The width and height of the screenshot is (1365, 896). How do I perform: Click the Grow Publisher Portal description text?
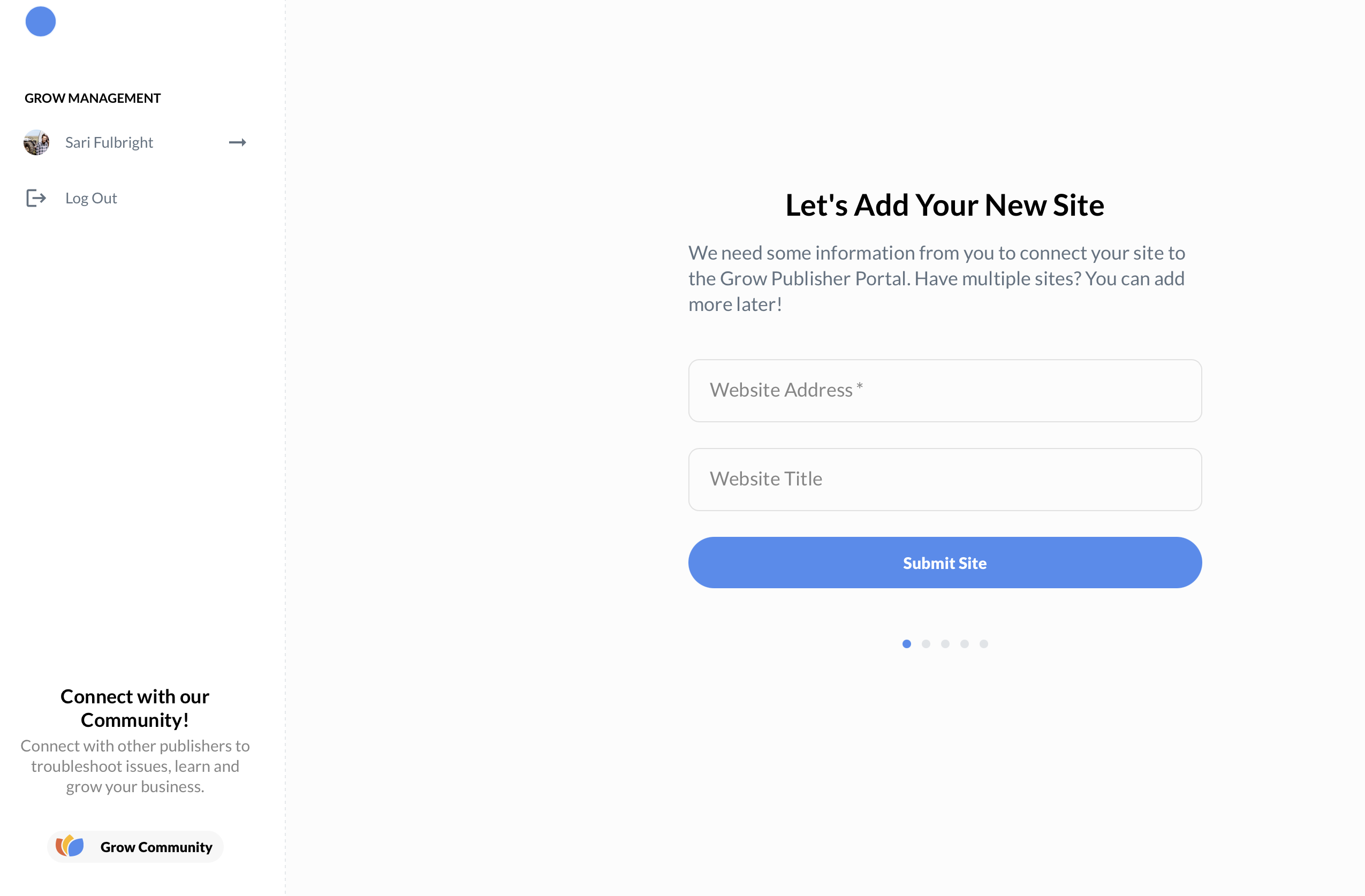point(937,279)
